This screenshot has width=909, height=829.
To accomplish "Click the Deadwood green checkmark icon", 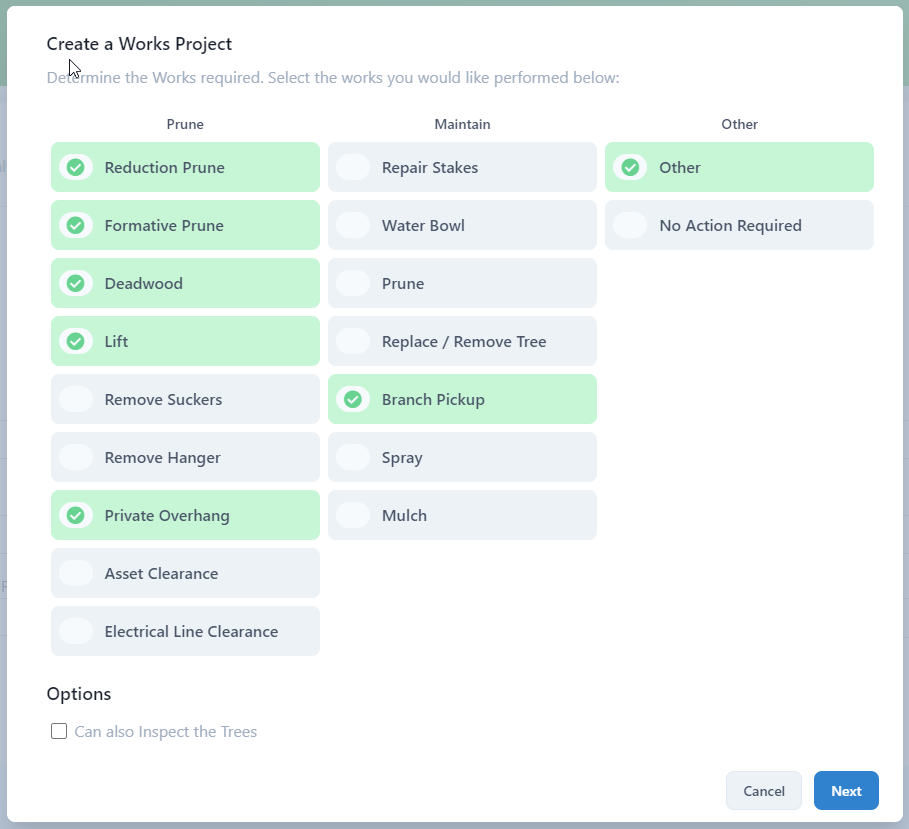I will (75, 283).
